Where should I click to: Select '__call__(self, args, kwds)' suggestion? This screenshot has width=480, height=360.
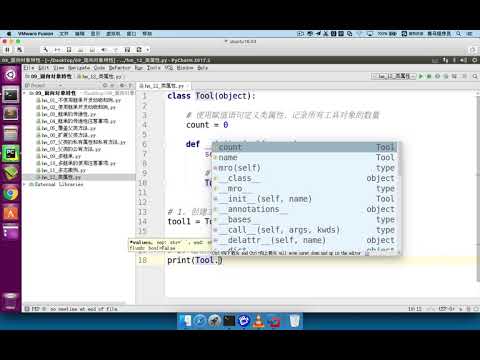(x=305, y=230)
